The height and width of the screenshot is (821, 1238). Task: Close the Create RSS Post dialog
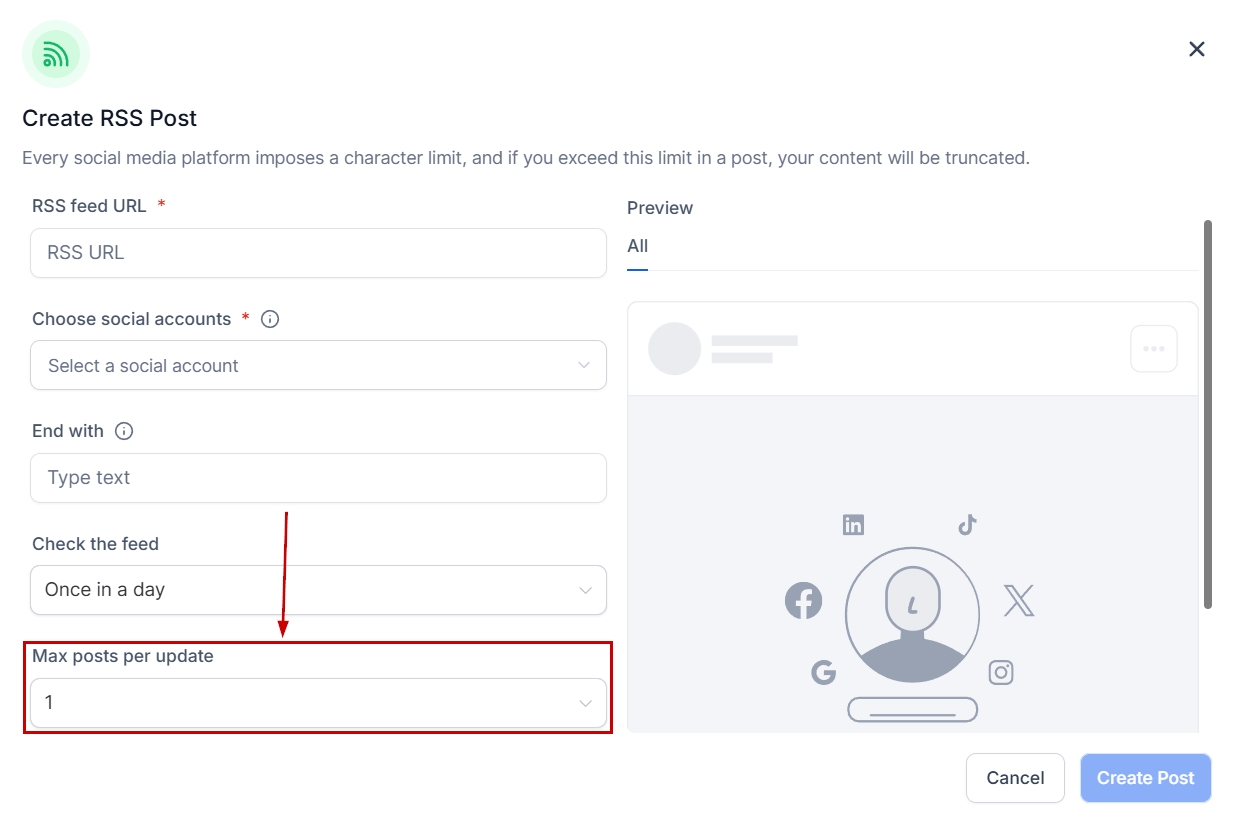tap(1196, 49)
